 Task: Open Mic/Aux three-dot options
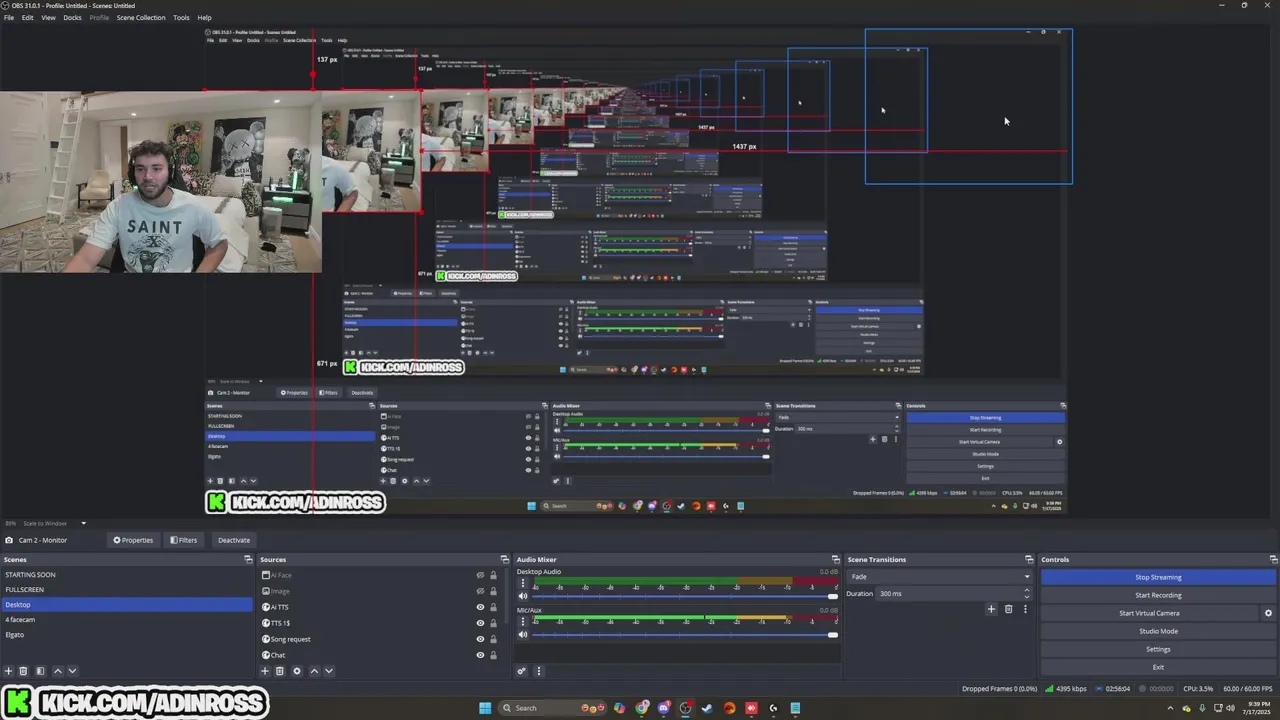[x=522, y=621]
